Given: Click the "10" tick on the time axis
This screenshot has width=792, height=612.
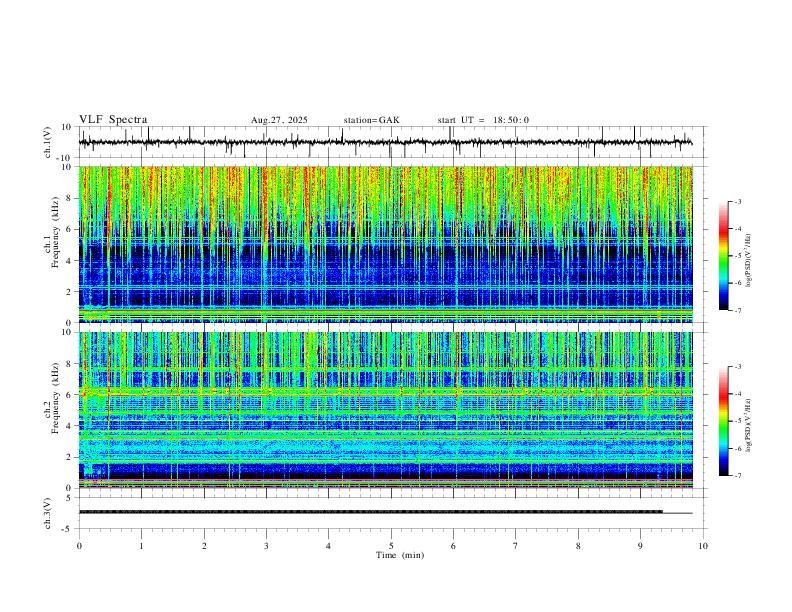Looking at the screenshot, I should click(x=703, y=546).
